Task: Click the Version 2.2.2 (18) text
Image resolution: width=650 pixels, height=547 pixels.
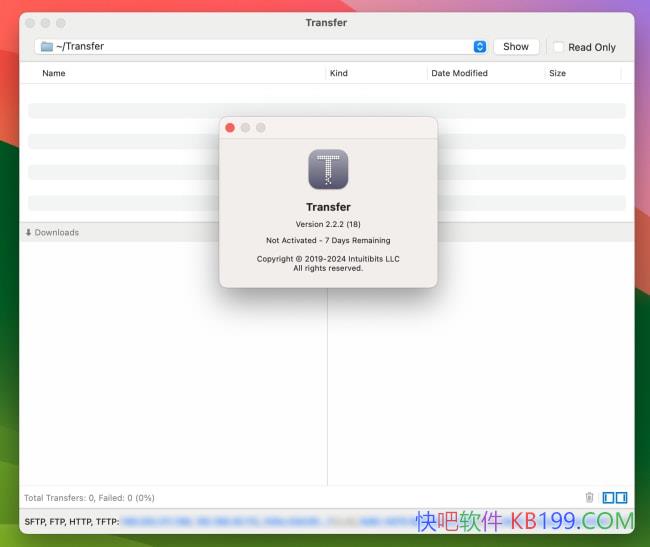Action: (328, 224)
